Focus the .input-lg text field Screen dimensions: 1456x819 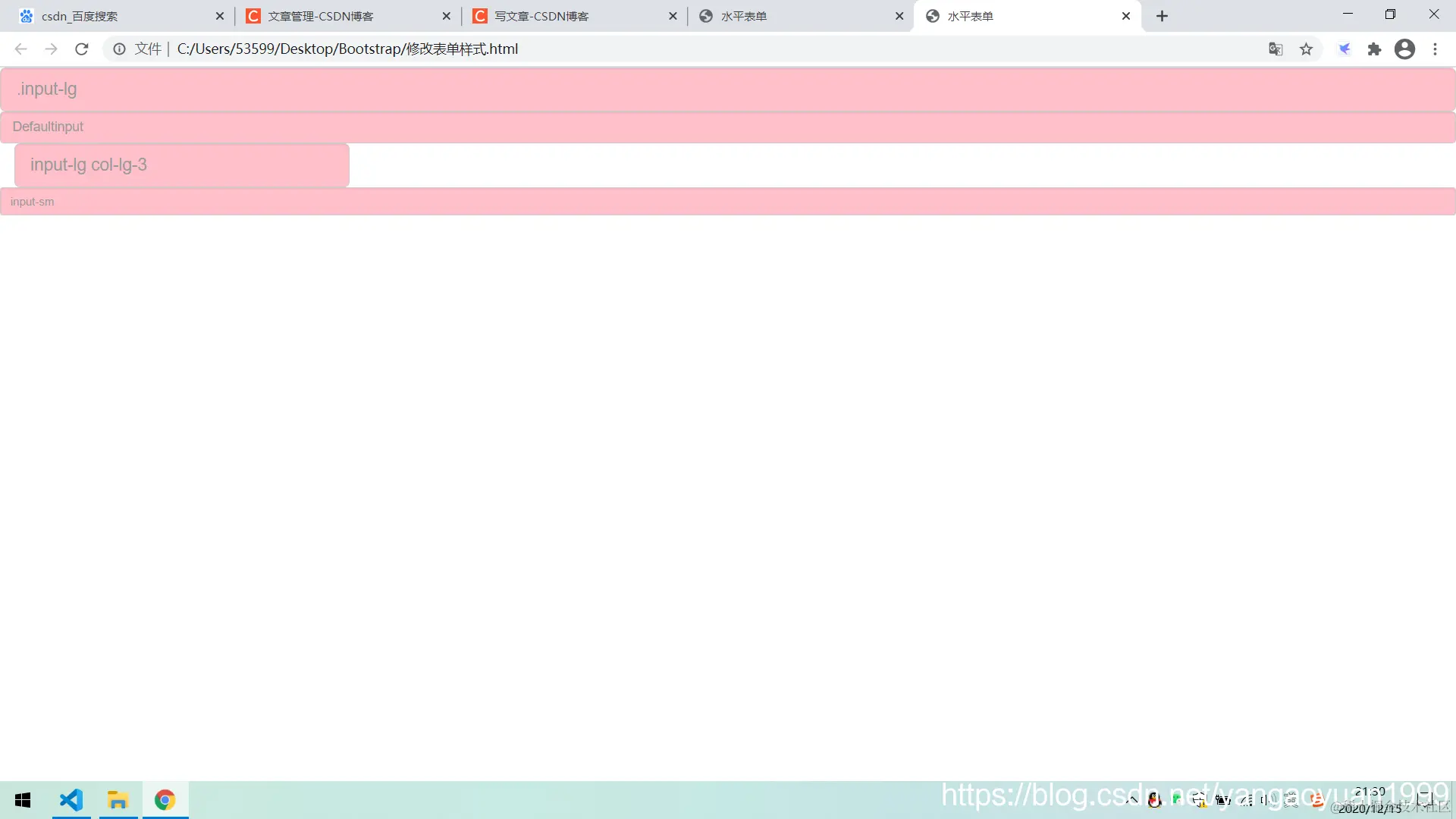point(728,89)
